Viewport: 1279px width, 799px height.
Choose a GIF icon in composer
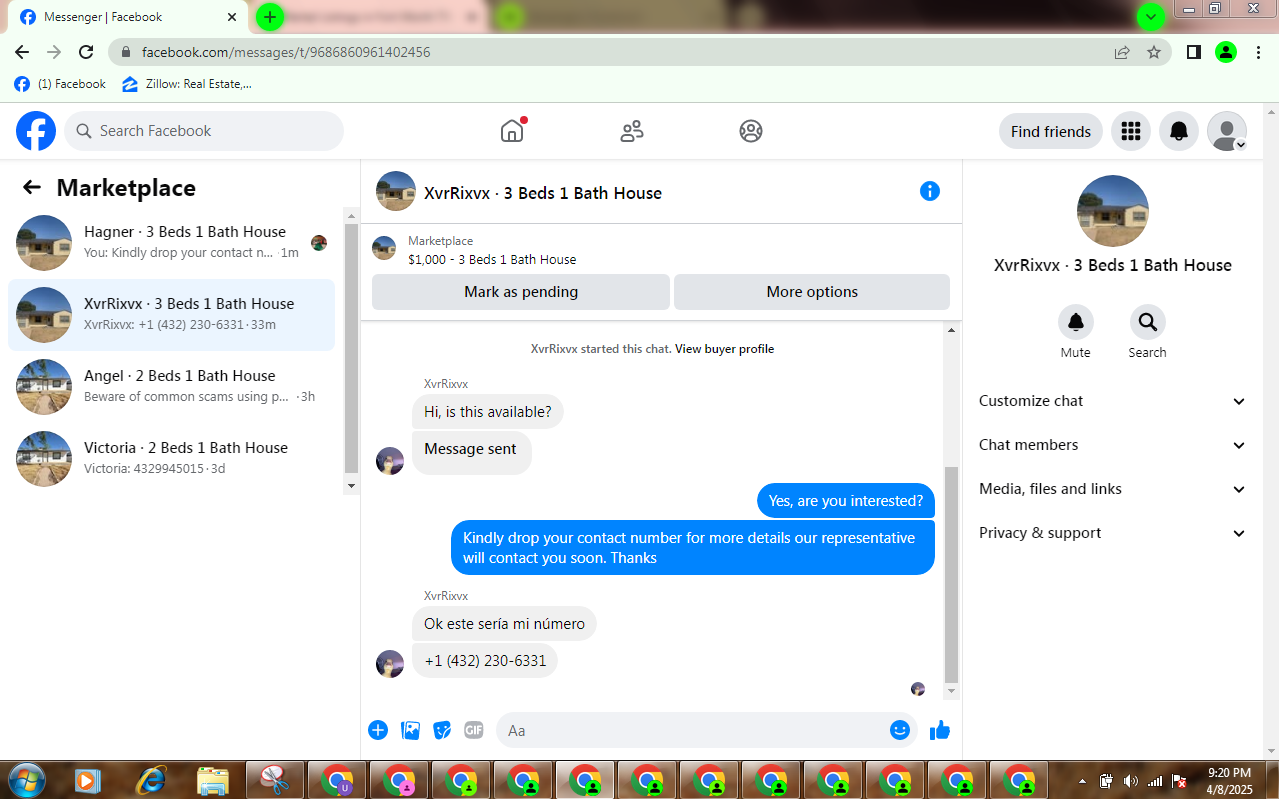click(474, 730)
